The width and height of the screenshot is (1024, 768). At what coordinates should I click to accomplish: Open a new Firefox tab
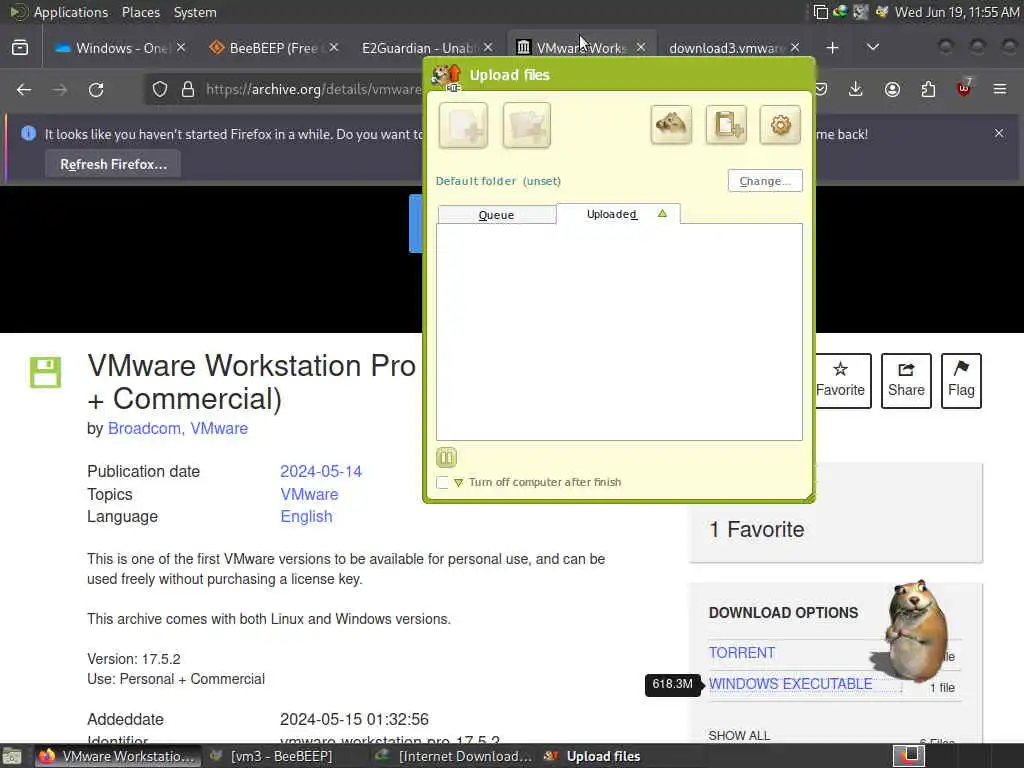(x=832, y=48)
